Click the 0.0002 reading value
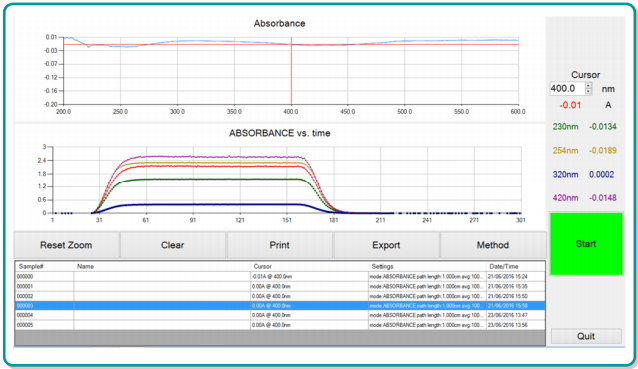 click(601, 175)
